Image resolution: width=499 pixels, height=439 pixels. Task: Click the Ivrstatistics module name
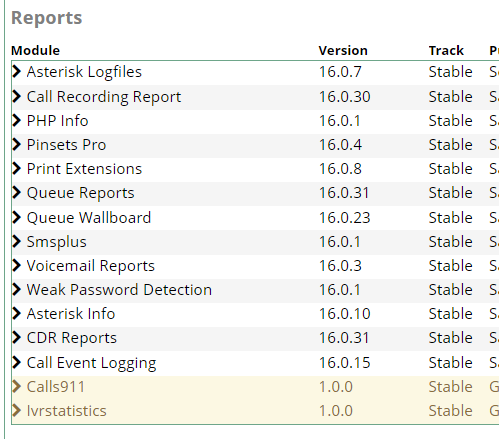tap(66, 411)
